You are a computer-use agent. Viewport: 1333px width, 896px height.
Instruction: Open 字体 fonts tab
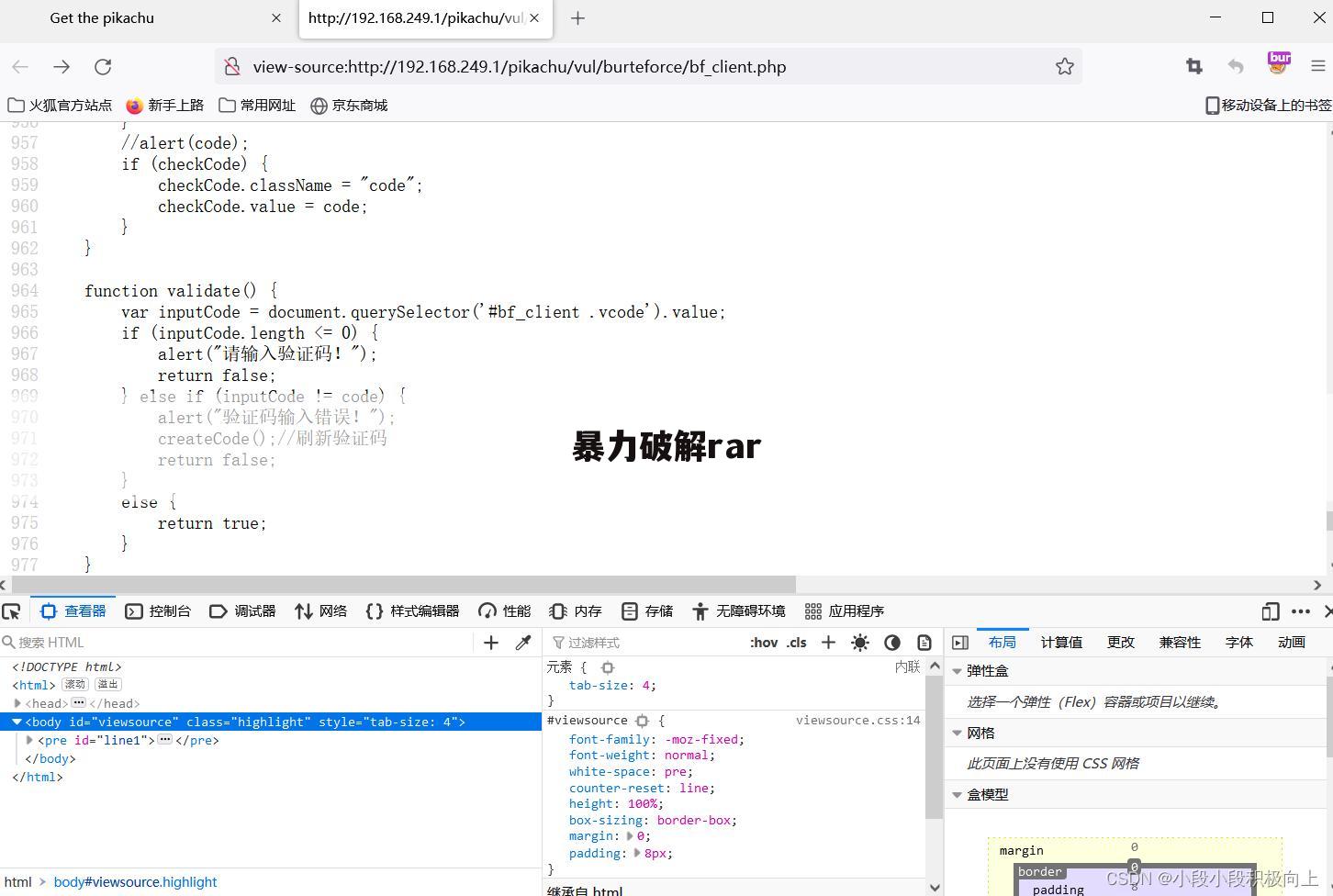1239,643
